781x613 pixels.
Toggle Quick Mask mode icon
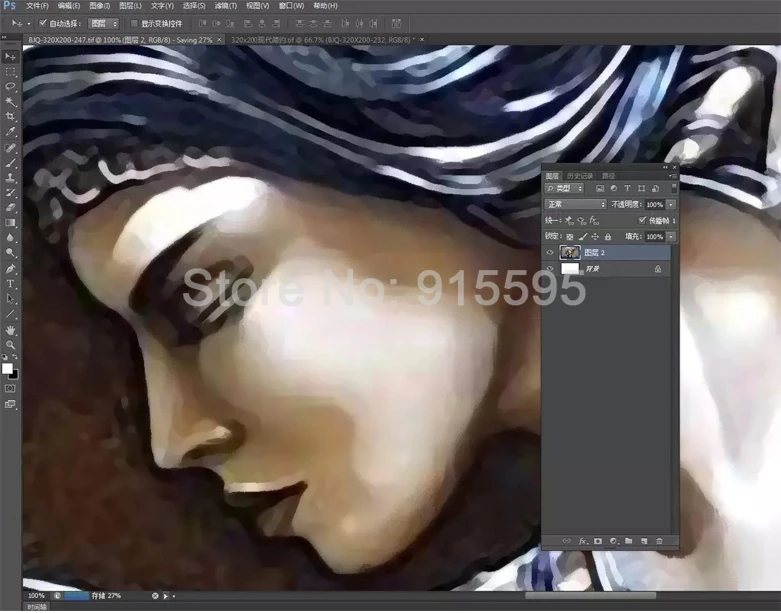point(10,388)
